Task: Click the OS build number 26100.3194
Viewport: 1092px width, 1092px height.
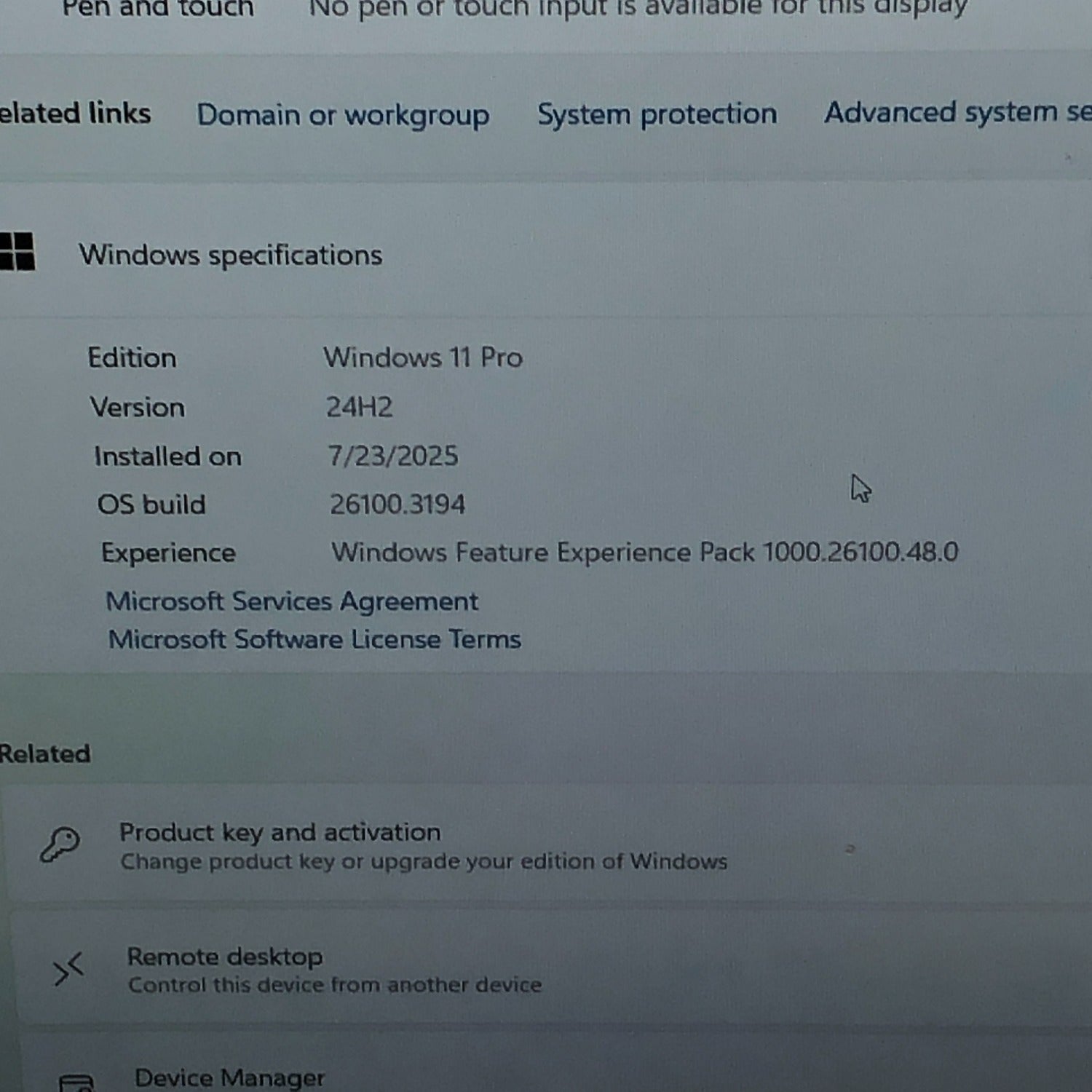Action: click(397, 504)
